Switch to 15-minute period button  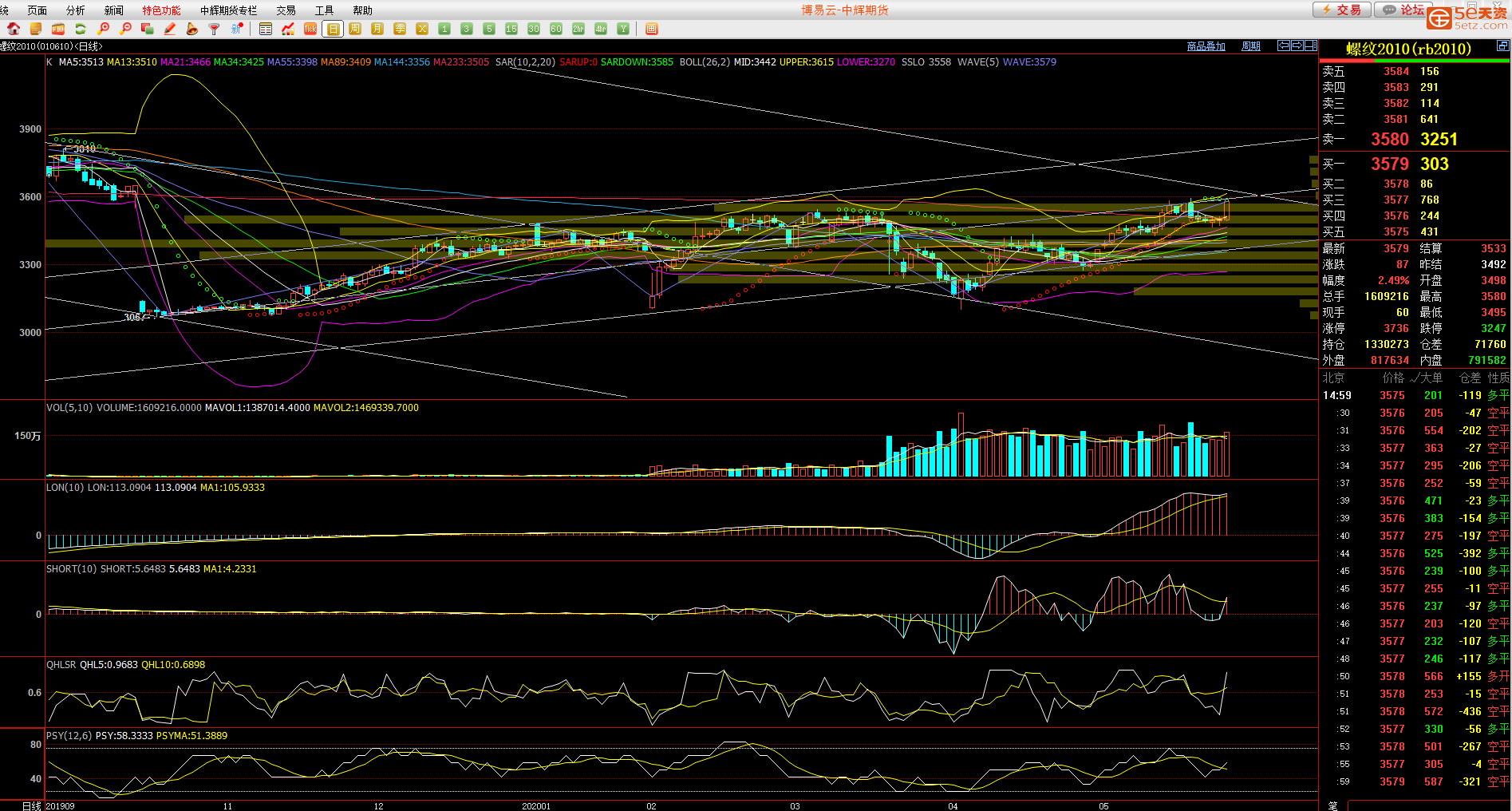pos(511,29)
